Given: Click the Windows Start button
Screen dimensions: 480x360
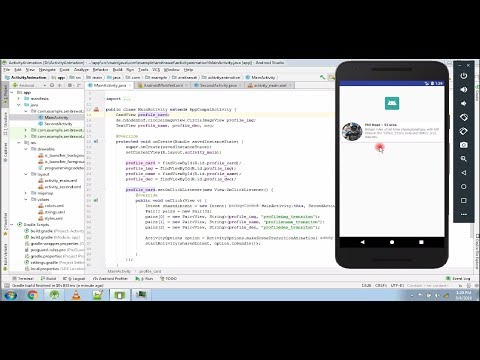Looking at the screenshot, I should (x=11, y=295).
